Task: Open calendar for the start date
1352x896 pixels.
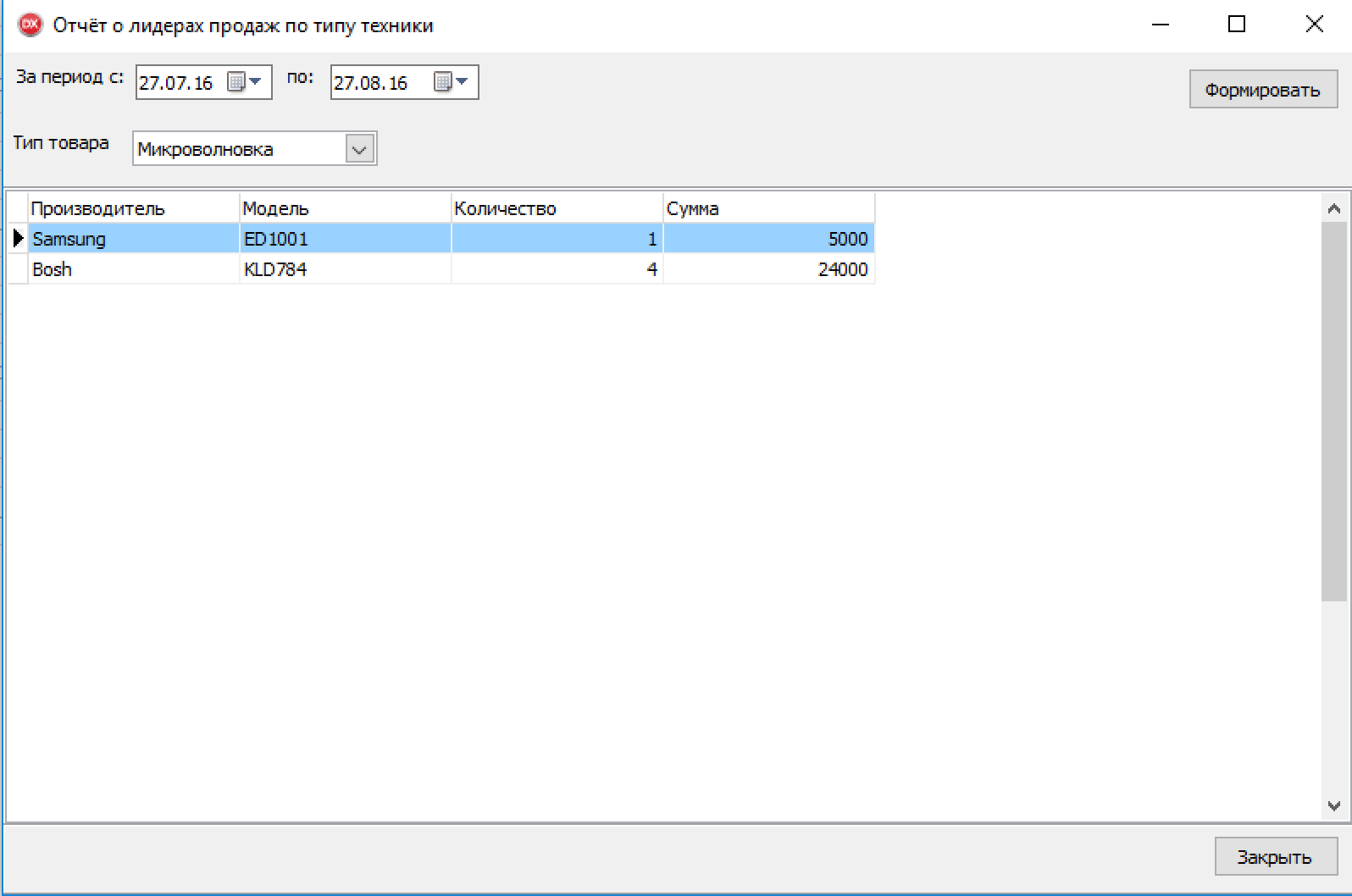Action: click(x=246, y=82)
